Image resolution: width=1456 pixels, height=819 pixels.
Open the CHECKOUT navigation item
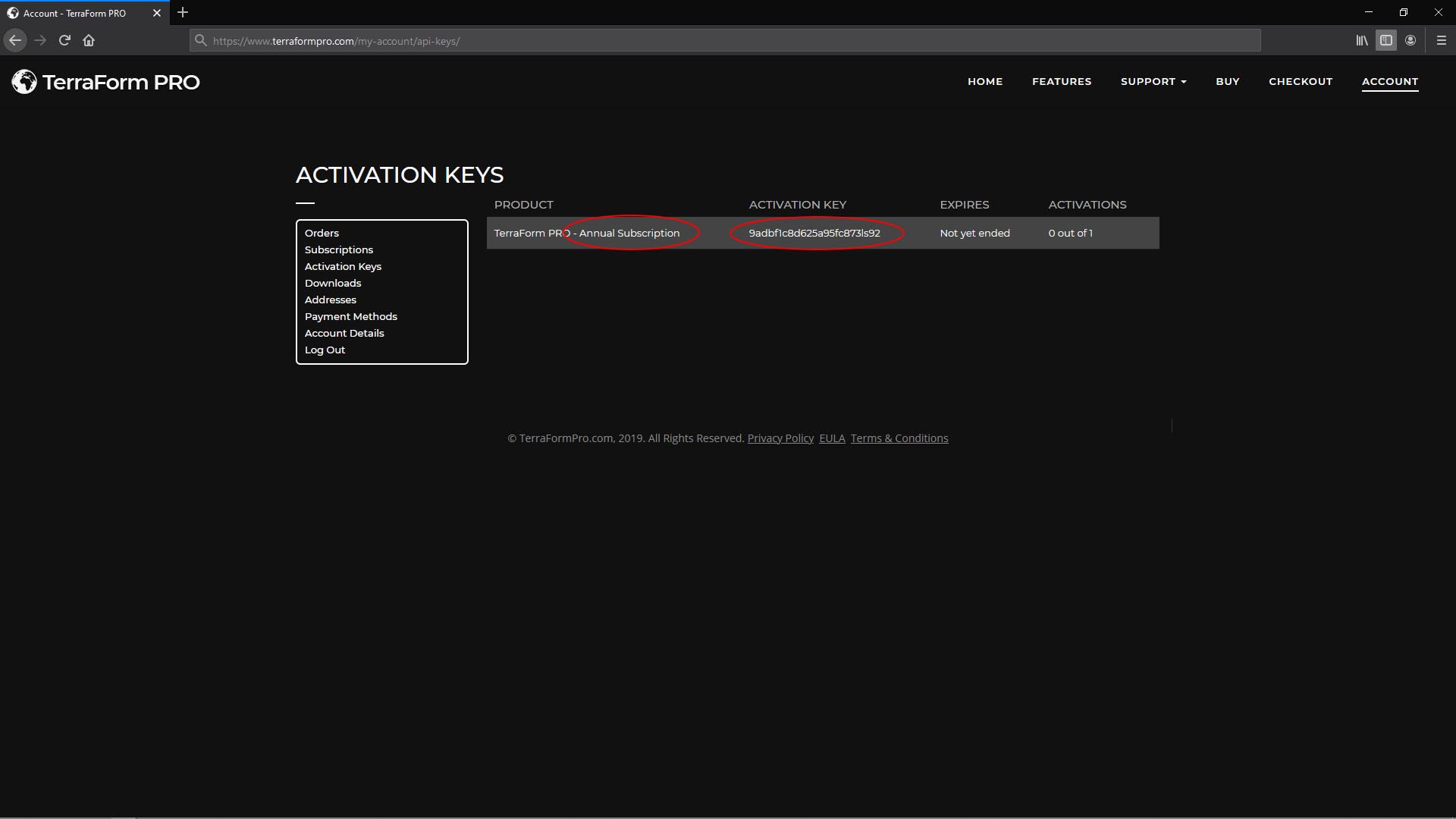(x=1301, y=81)
